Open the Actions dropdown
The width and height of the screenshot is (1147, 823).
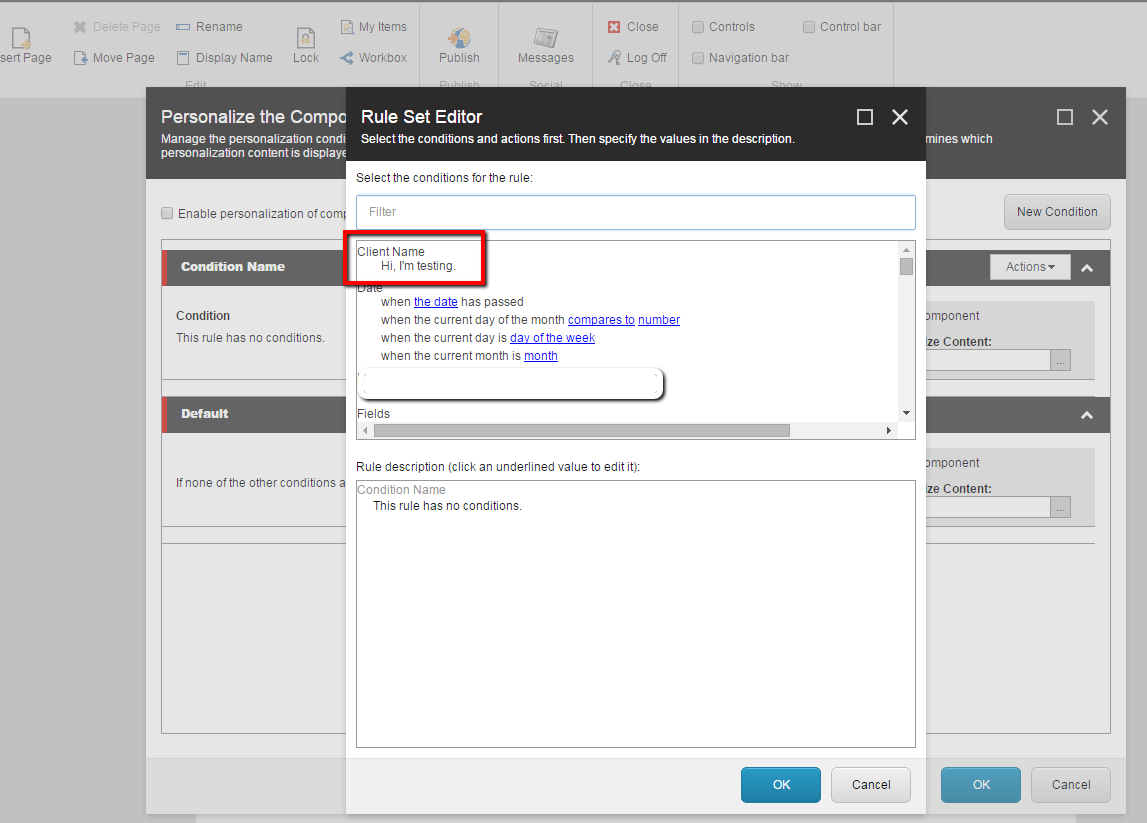pos(1030,266)
